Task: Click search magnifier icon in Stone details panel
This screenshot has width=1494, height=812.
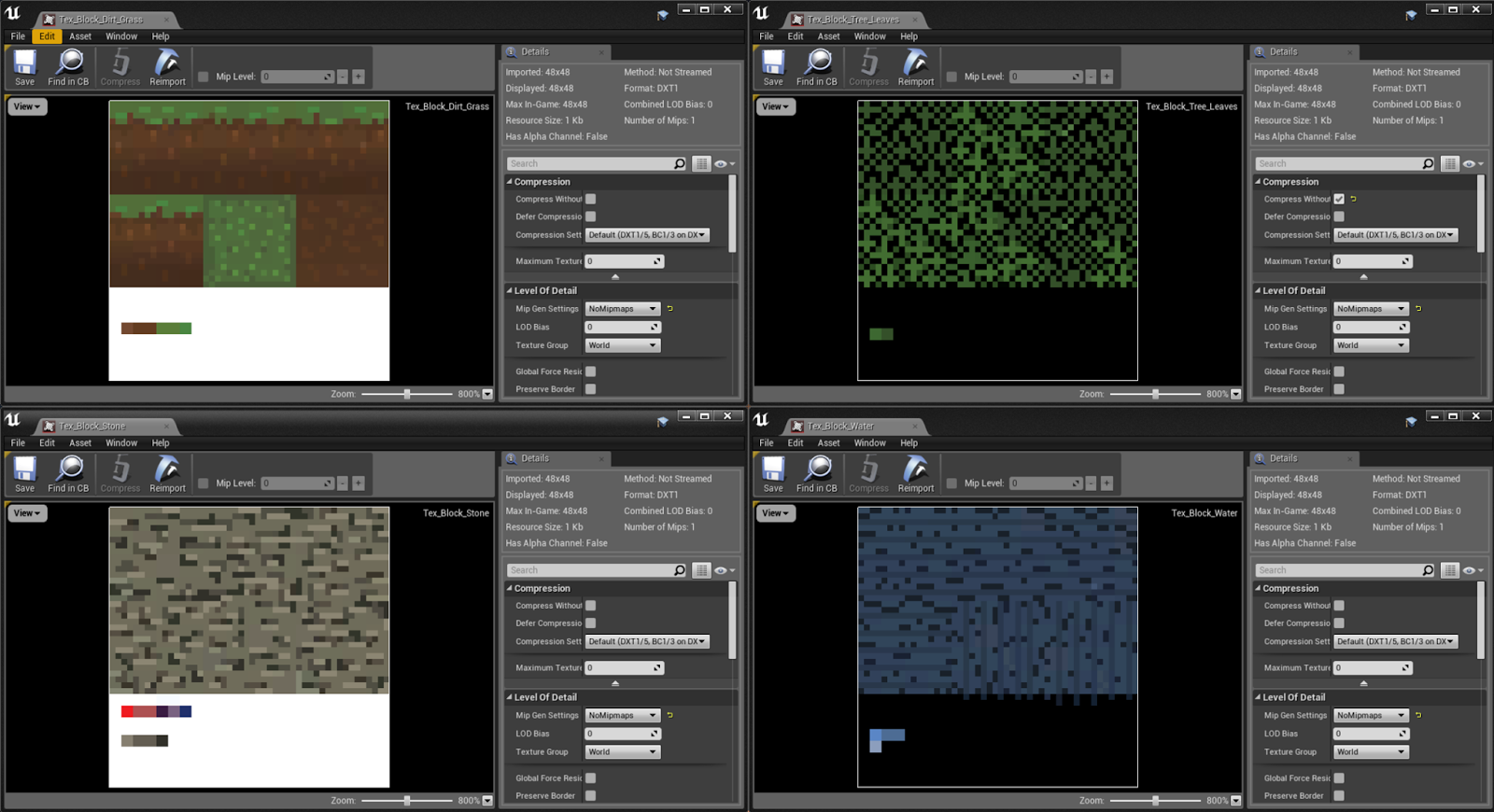Action: point(680,570)
